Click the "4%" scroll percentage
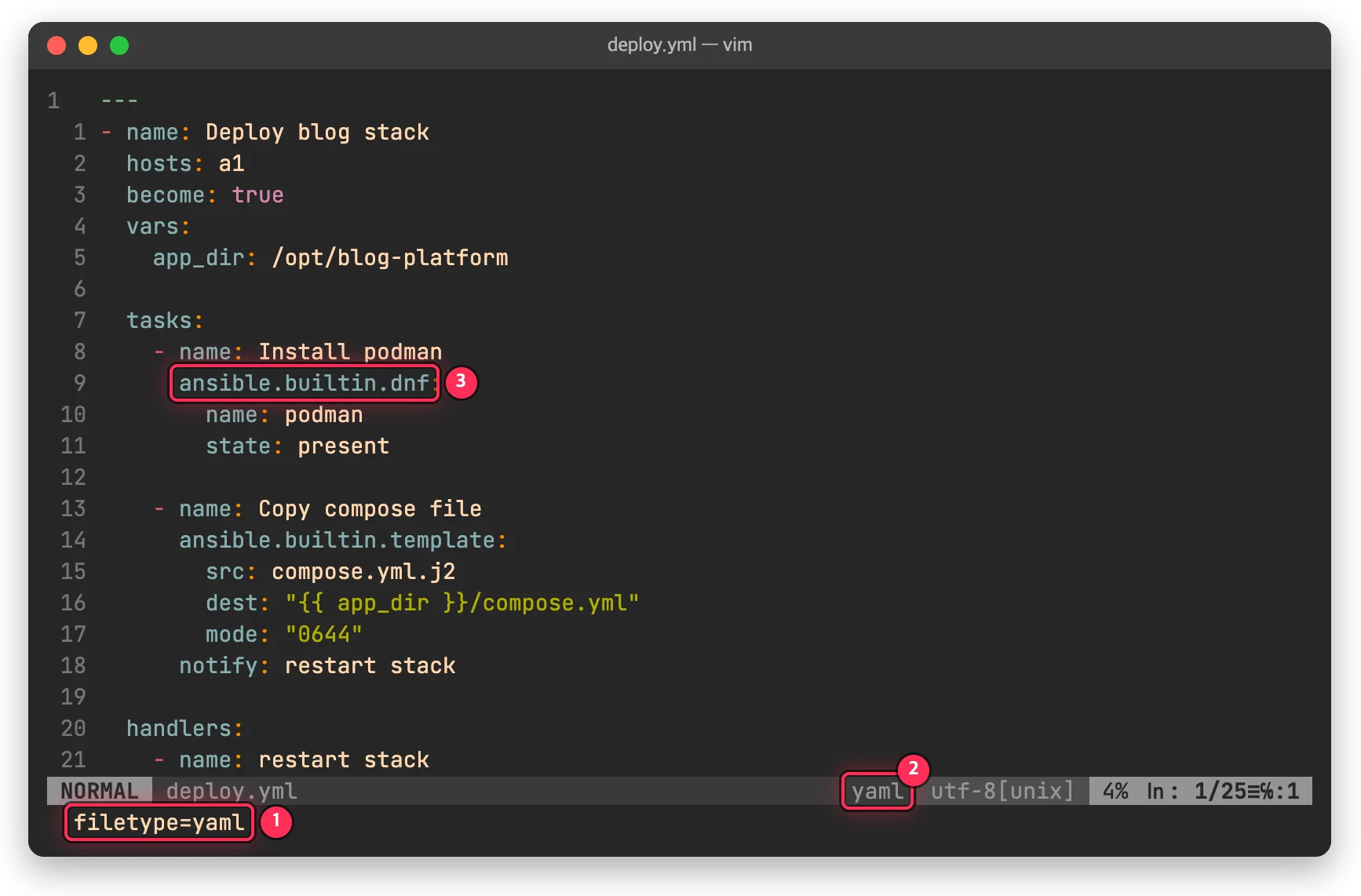Viewport: 1361px width, 896px height. click(1115, 791)
